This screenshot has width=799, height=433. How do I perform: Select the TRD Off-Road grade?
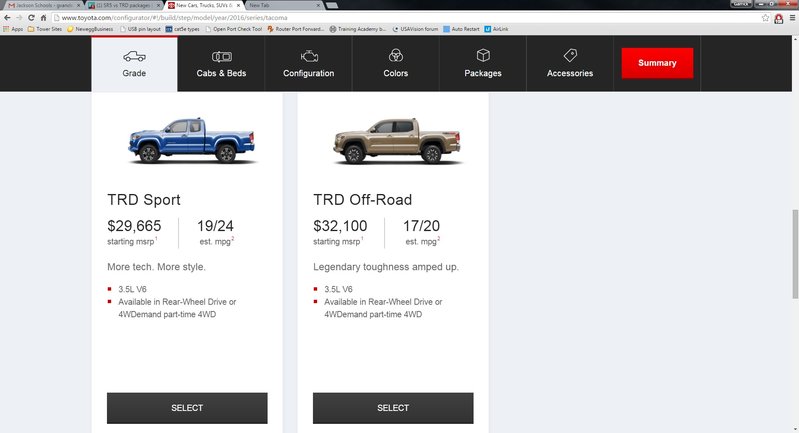(x=393, y=408)
